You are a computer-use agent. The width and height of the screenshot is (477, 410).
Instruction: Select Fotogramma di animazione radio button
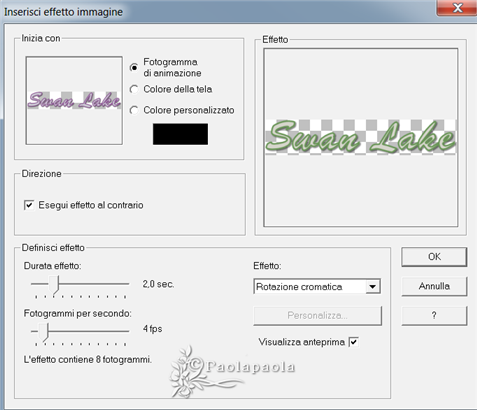[134, 67]
